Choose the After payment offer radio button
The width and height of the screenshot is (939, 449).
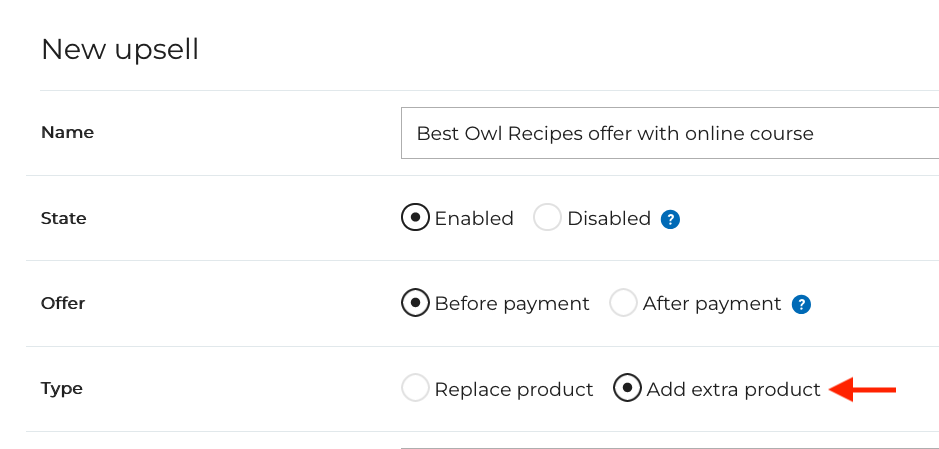[623, 303]
